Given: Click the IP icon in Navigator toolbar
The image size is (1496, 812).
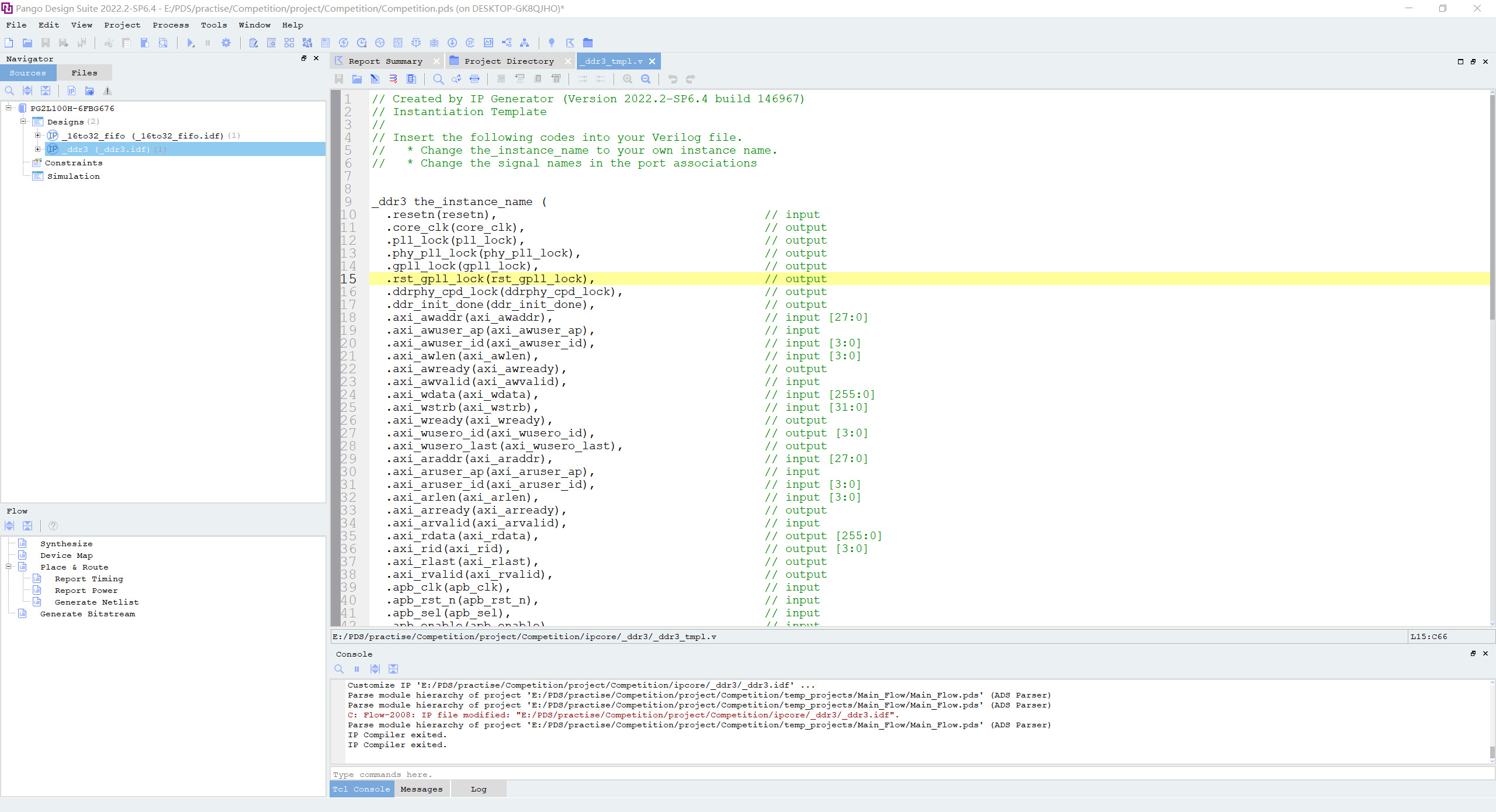Looking at the screenshot, I should 71,91.
